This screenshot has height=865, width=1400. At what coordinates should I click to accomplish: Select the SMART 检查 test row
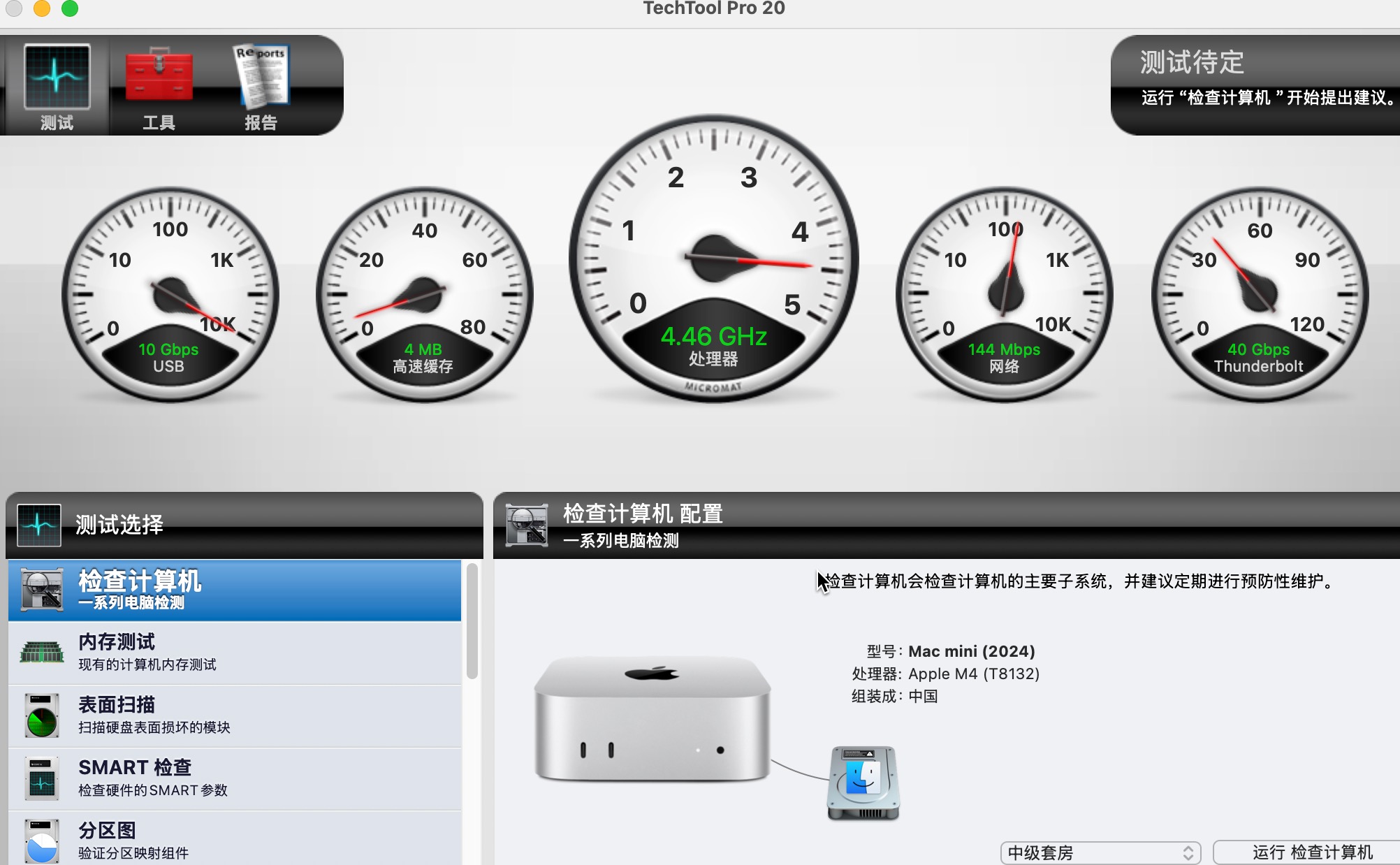click(x=235, y=779)
